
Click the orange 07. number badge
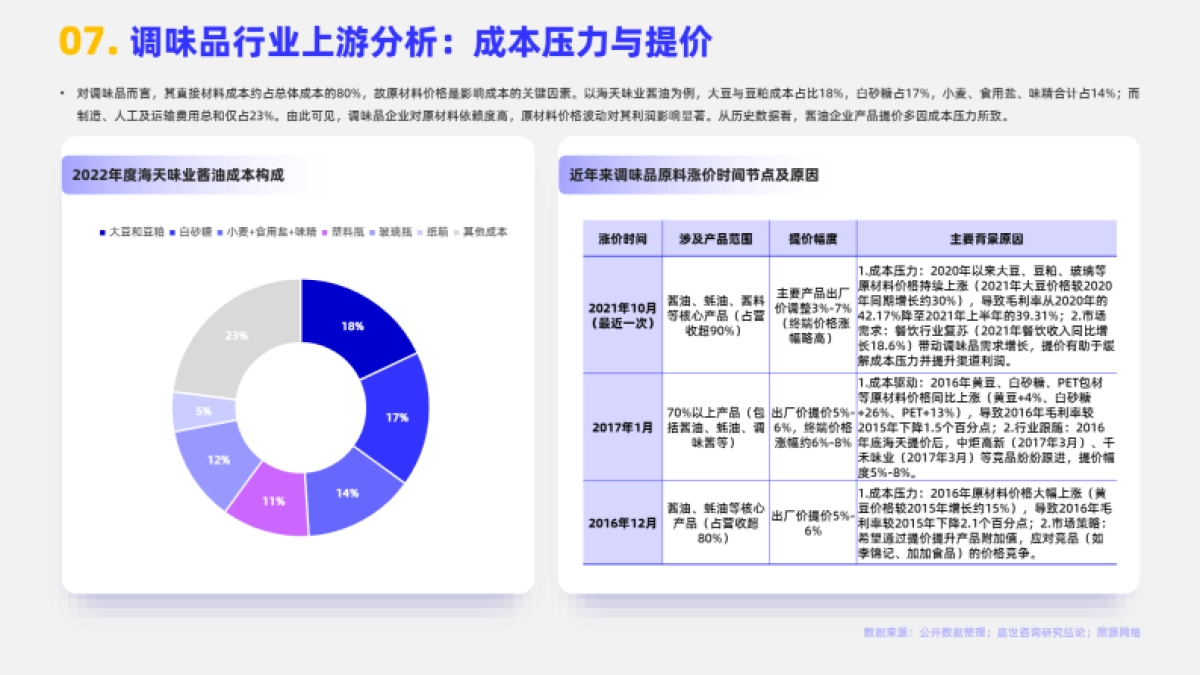(85, 42)
